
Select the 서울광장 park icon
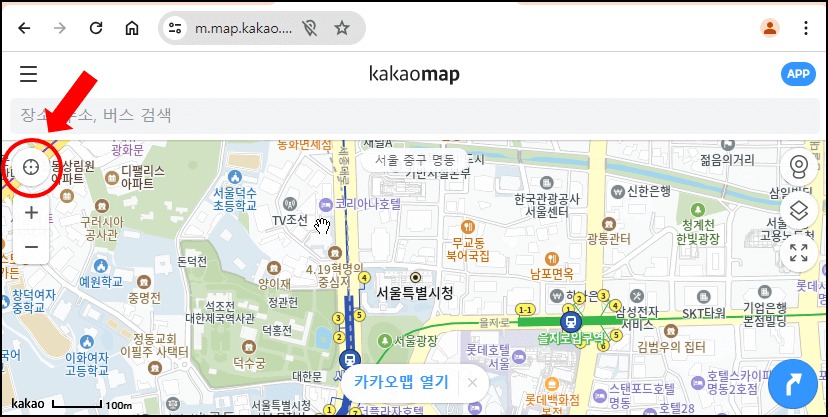point(385,339)
